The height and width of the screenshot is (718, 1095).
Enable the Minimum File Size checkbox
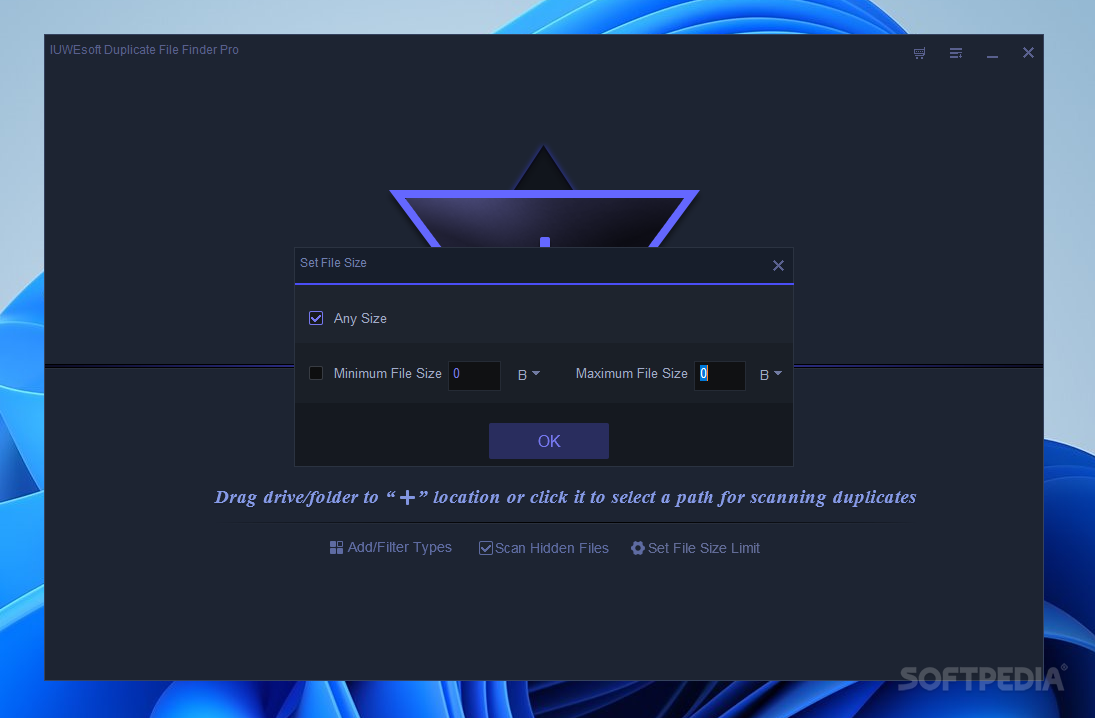pyautogui.click(x=316, y=374)
